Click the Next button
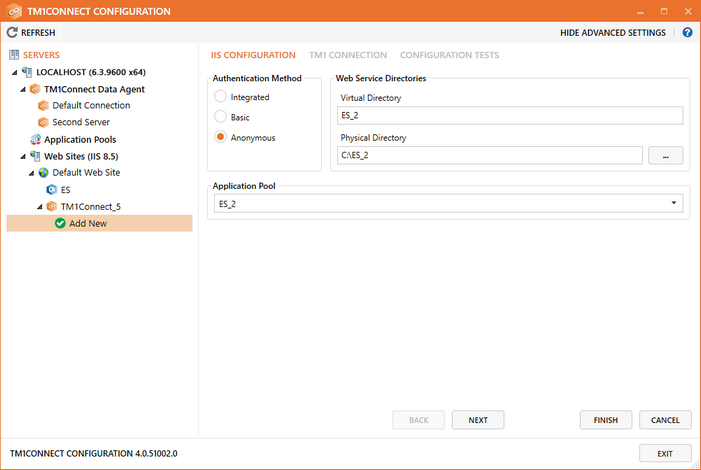 478,420
